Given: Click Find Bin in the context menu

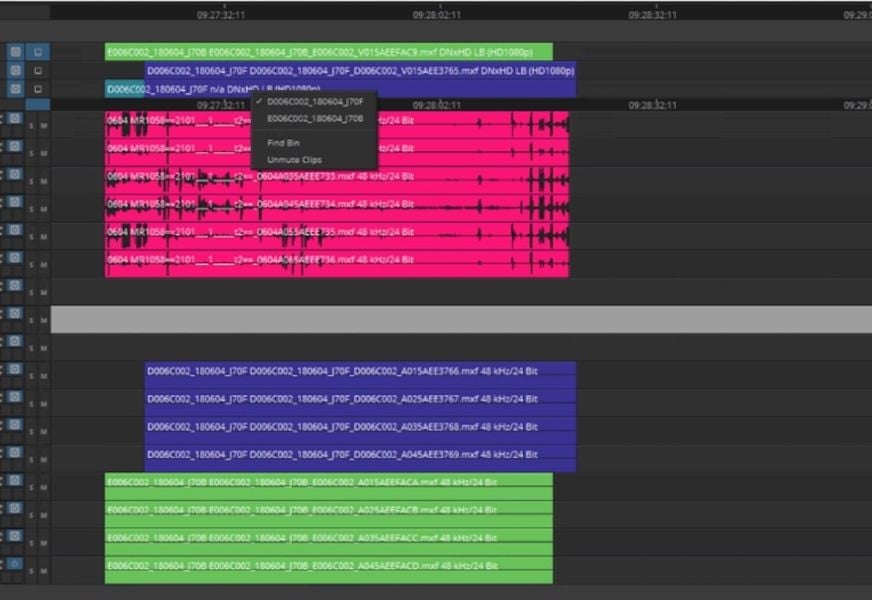Looking at the screenshot, I should coord(283,143).
